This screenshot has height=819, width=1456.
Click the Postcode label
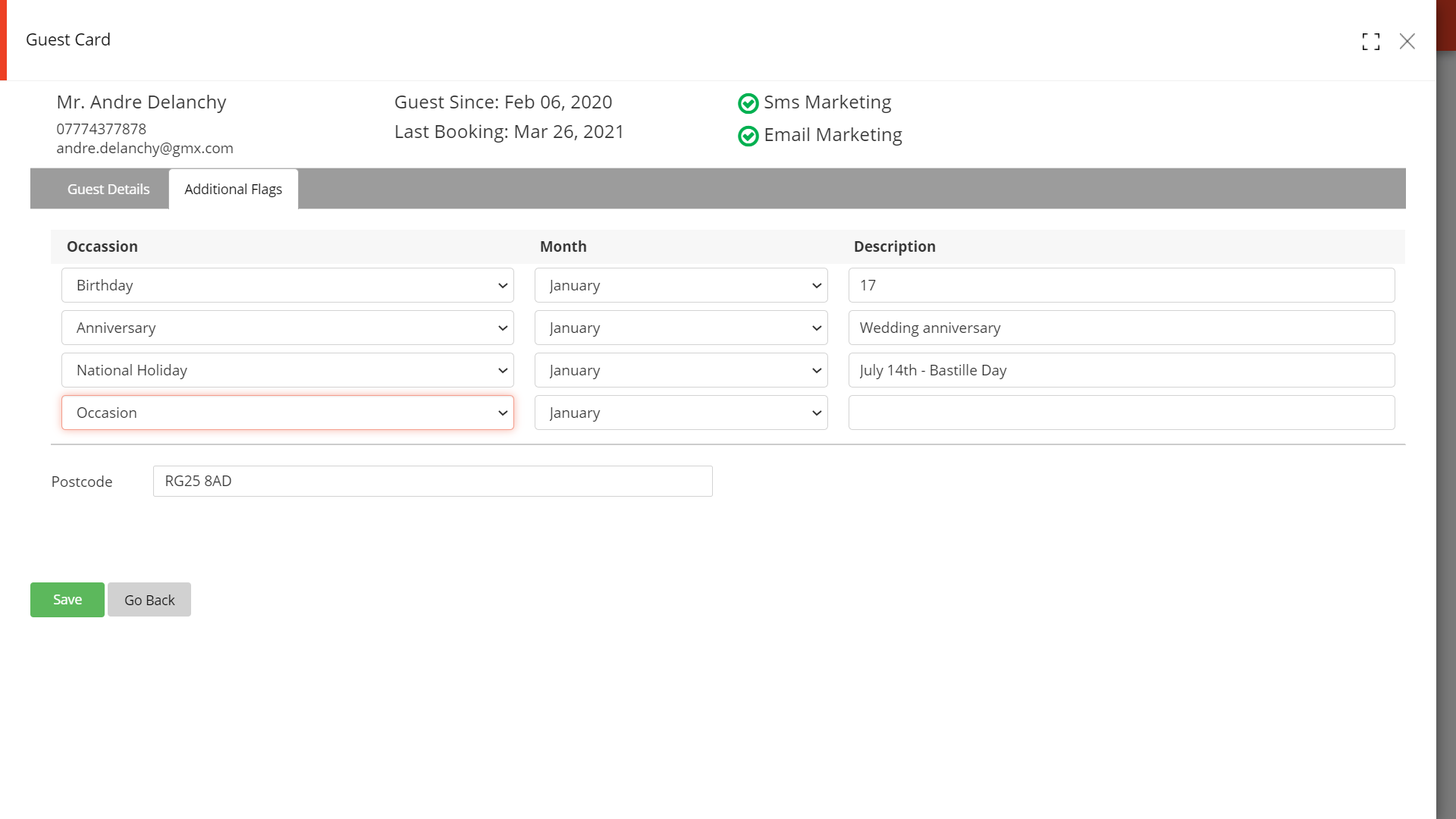click(x=82, y=482)
